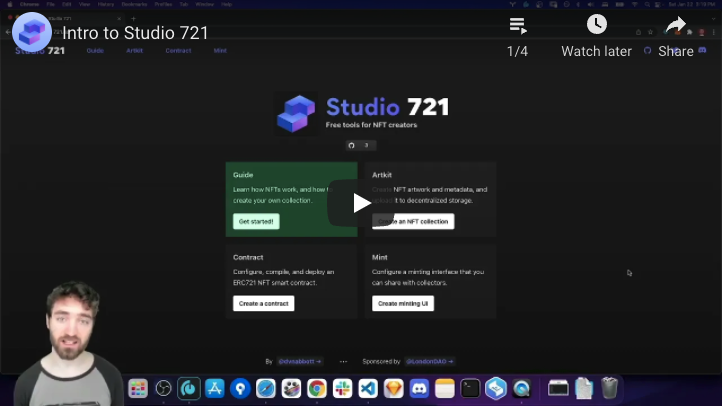Open QuickTime Player from the dock
This screenshot has height=406, width=722.
pos(521,389)
